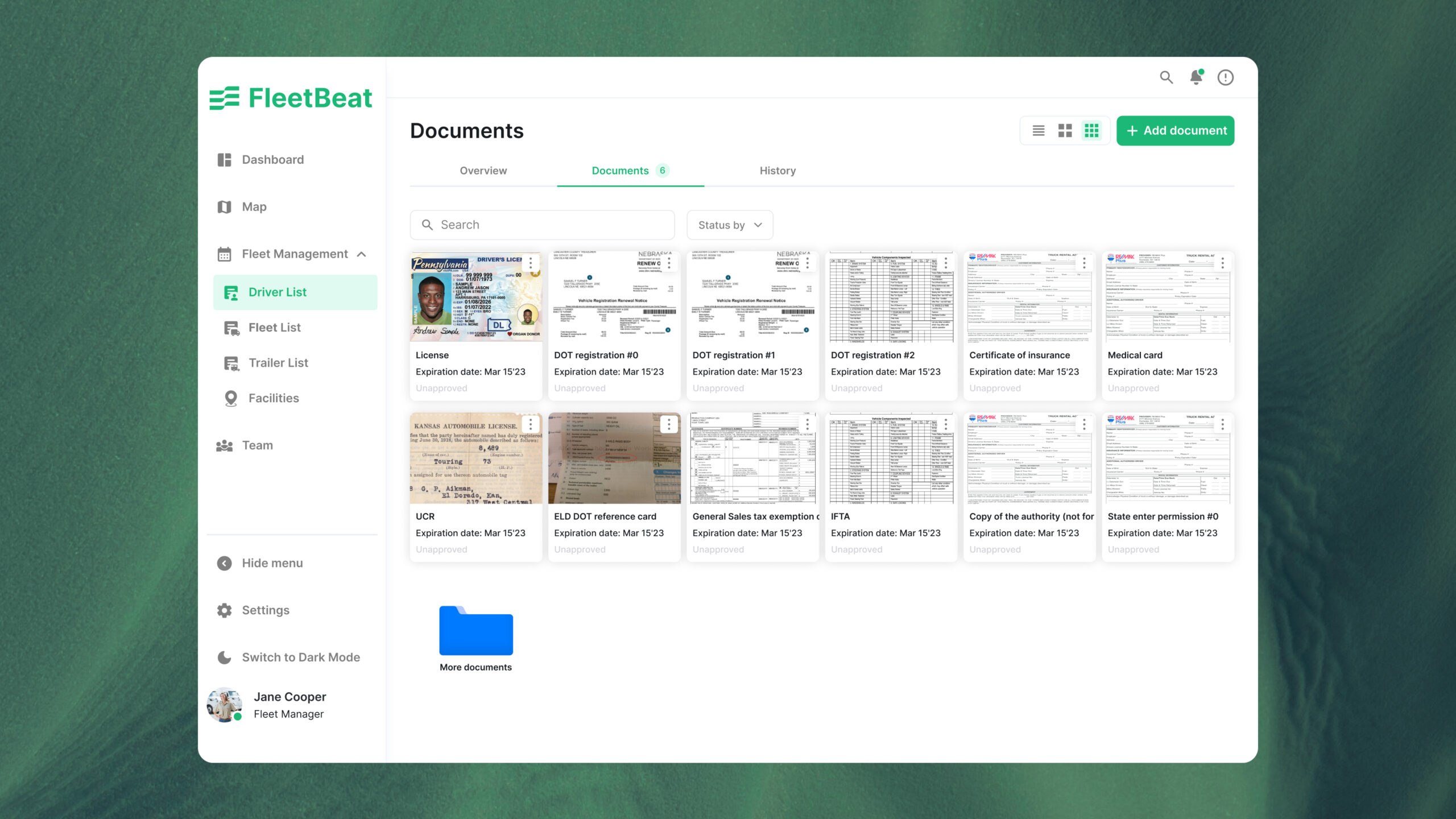The image size is (1456, 819).
Task: Open the UCR Kansas license thumbnail
Action: (x=476, y=458)
